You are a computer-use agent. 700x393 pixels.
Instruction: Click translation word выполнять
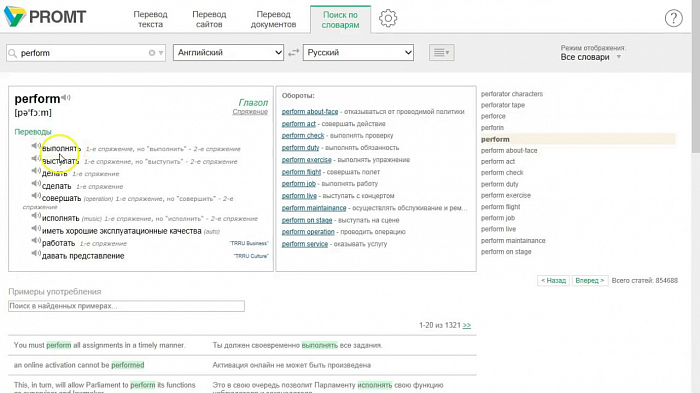pyautogui.click(x=61, y=149)
